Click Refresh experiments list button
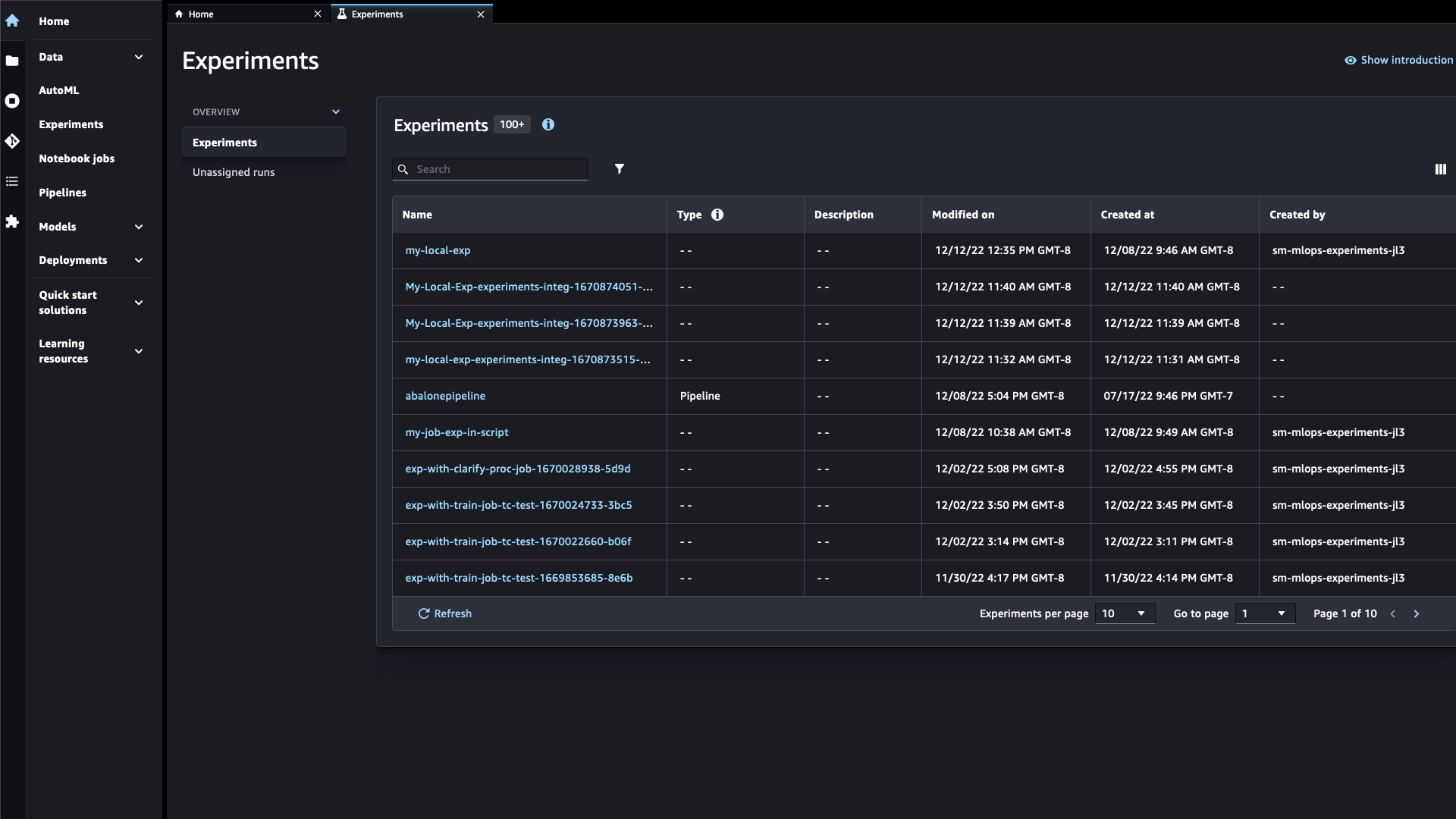The height and width of the screenshot is (819, 1456). click(445, 612)
